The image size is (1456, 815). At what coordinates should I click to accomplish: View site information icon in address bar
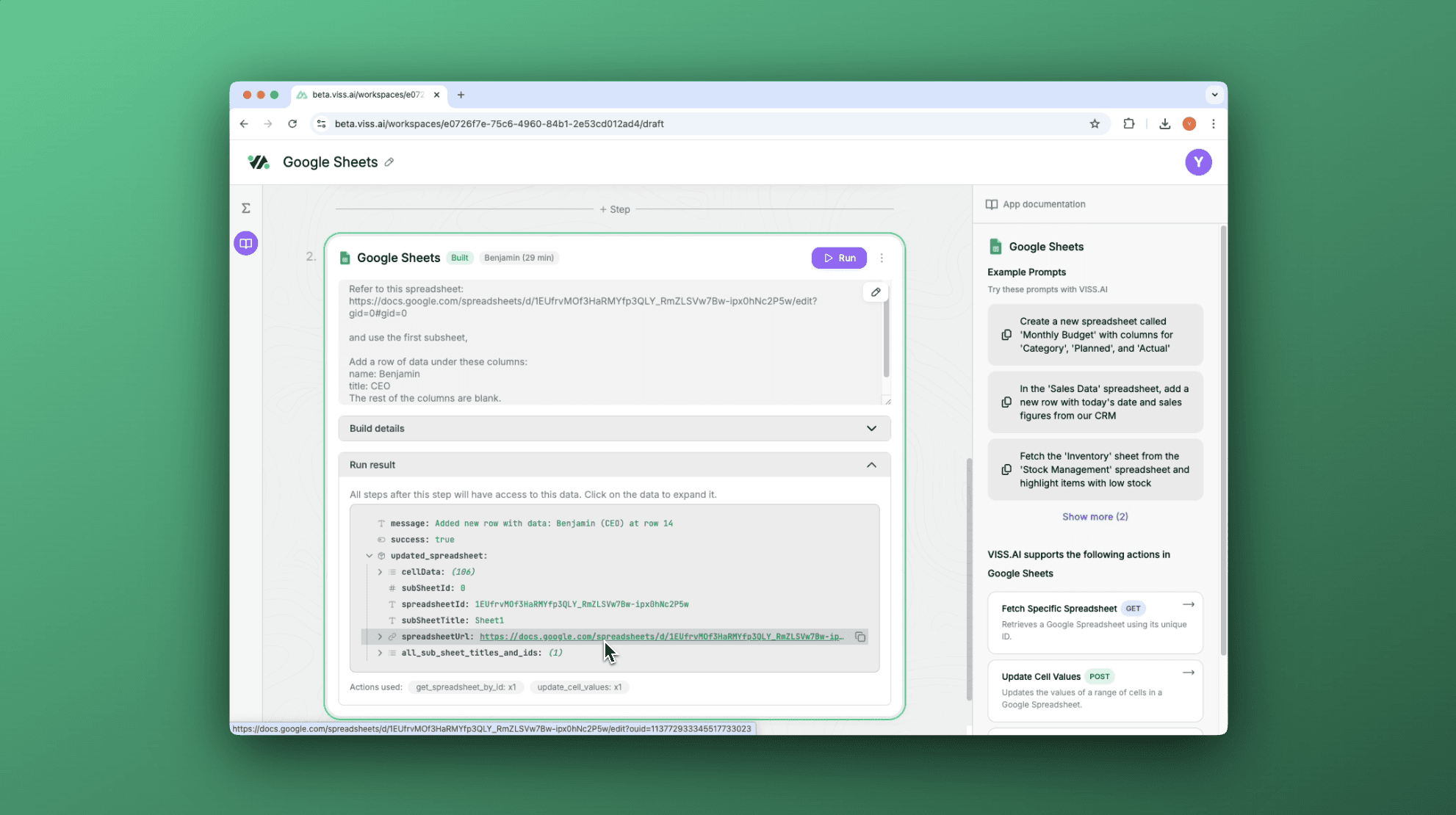pyautogui.click(x=321, y=124)
